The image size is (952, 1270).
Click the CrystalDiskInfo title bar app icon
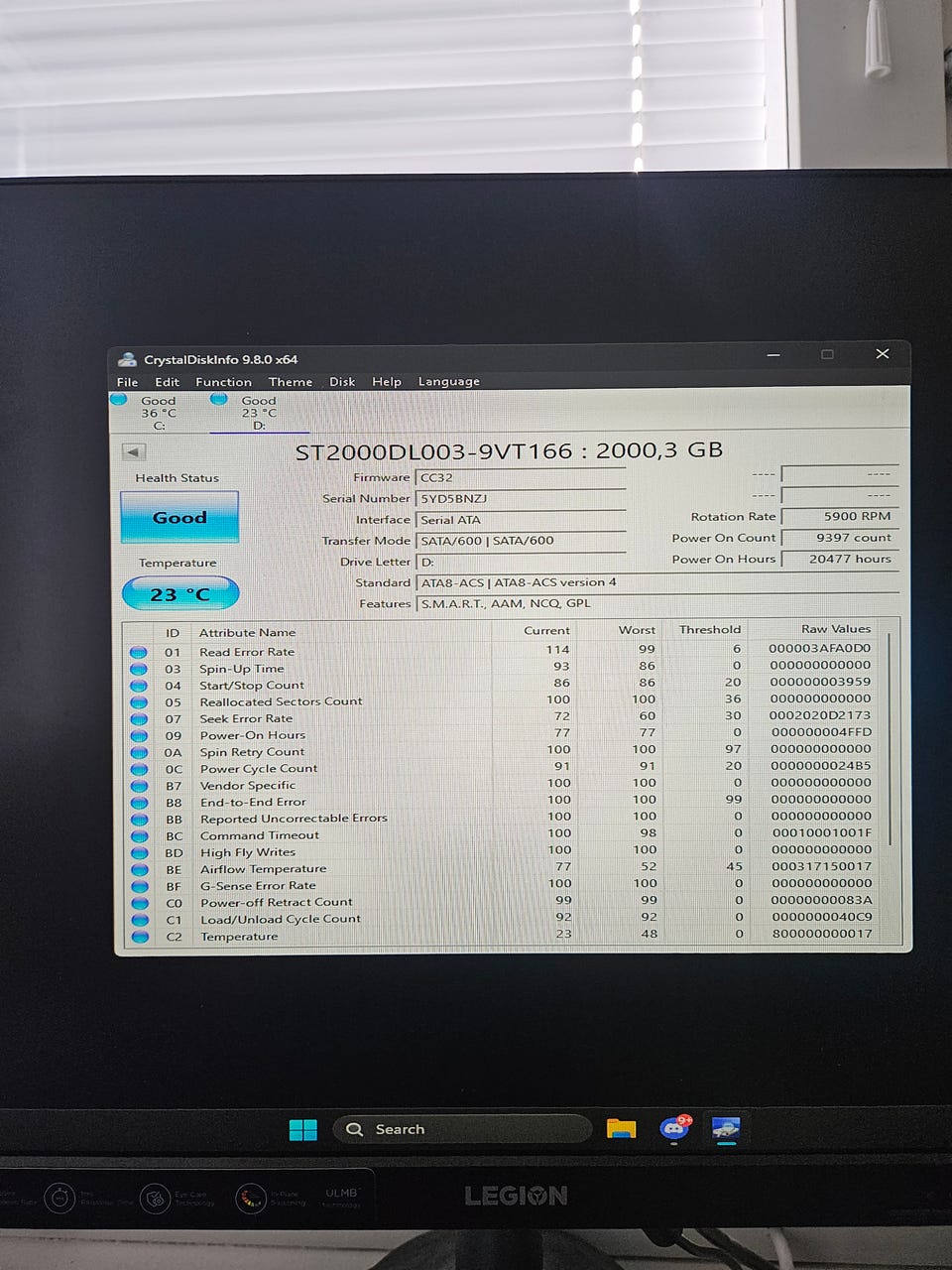click(127, 359)
